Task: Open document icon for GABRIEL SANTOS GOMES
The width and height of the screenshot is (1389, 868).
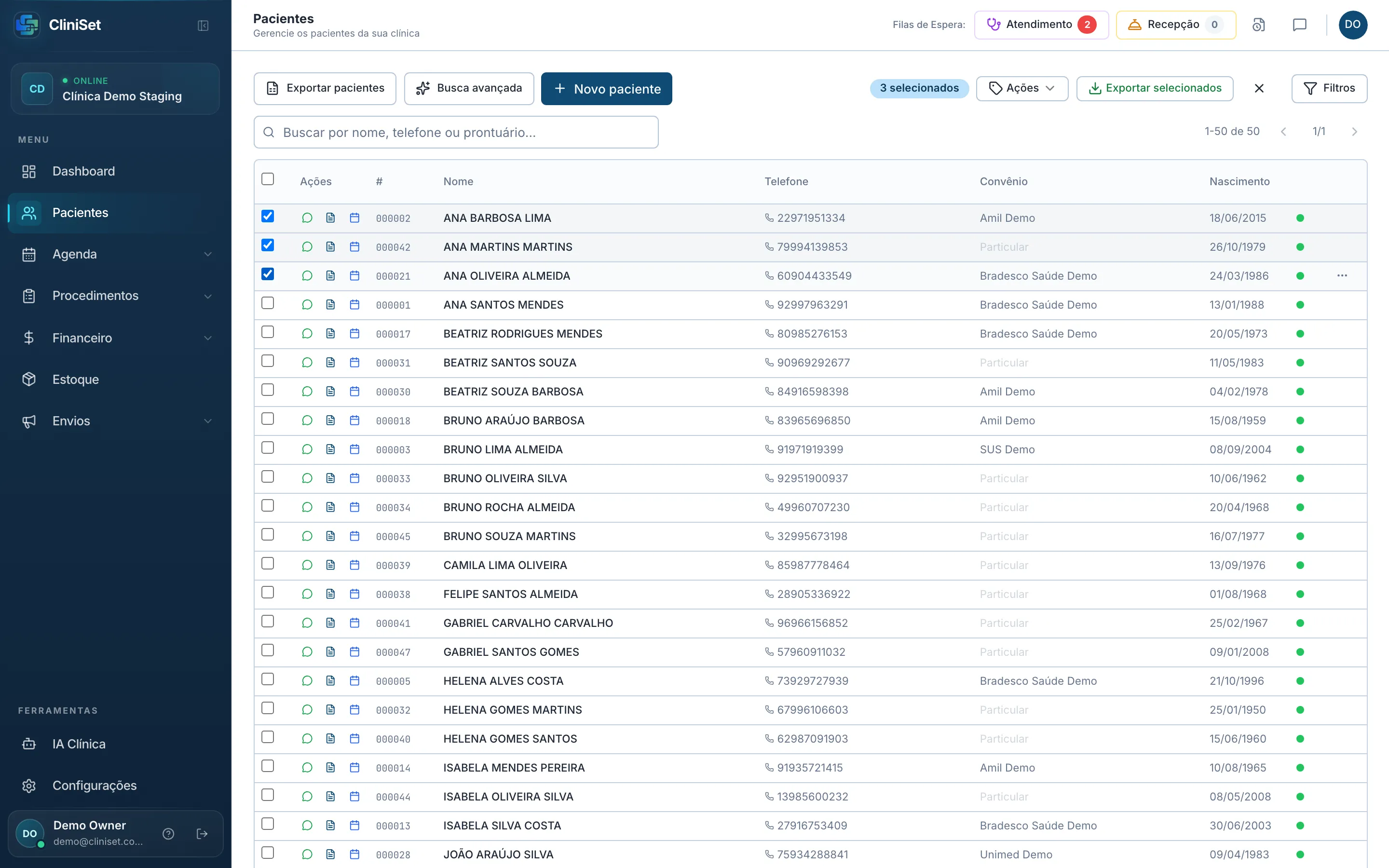Action: click(330, 652)
